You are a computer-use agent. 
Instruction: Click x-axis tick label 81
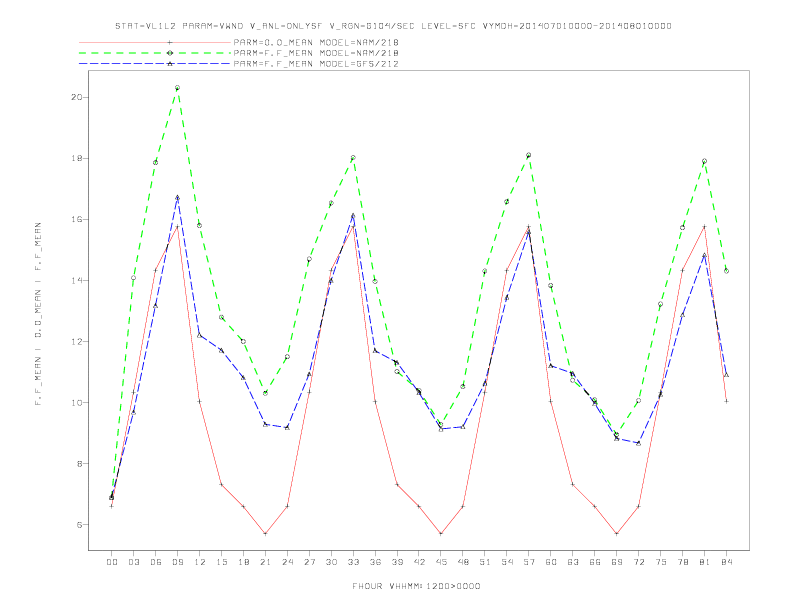(704, 562)
